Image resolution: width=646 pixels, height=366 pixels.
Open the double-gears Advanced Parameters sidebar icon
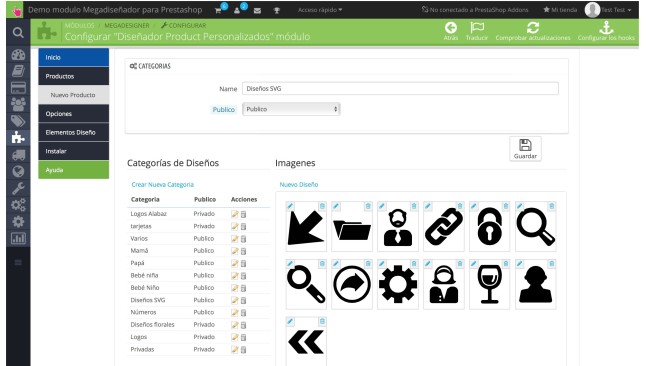click(x=18, y=205)
